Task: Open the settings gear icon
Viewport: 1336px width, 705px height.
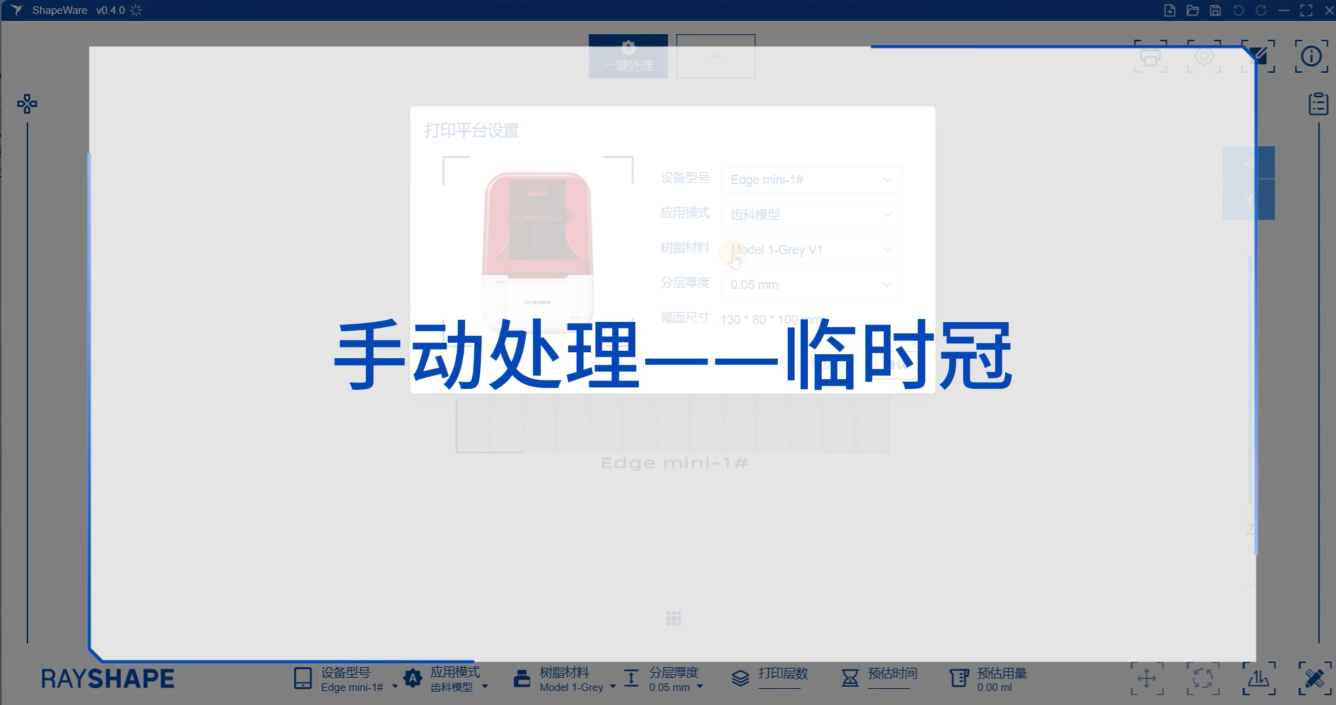Action: (x=1204, y=57)
